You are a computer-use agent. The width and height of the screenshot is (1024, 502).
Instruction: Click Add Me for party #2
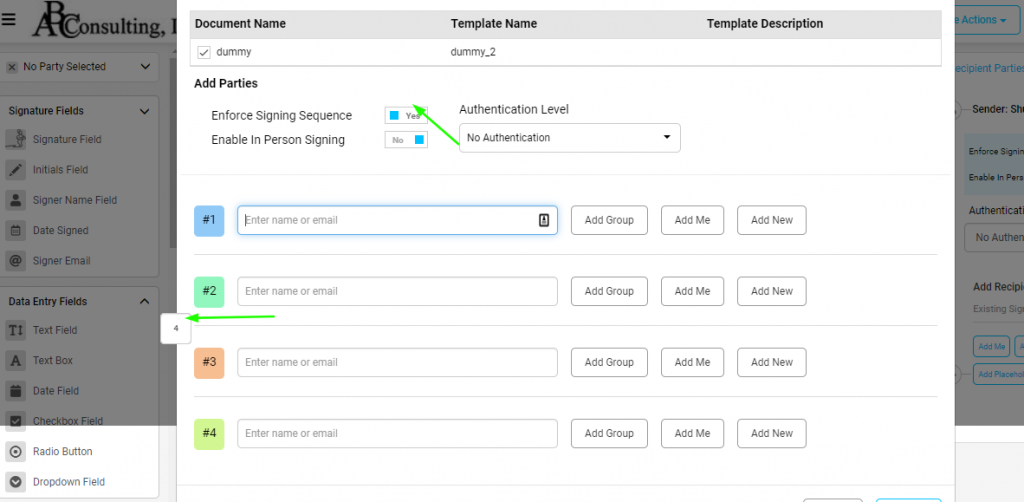coord(692,291)
